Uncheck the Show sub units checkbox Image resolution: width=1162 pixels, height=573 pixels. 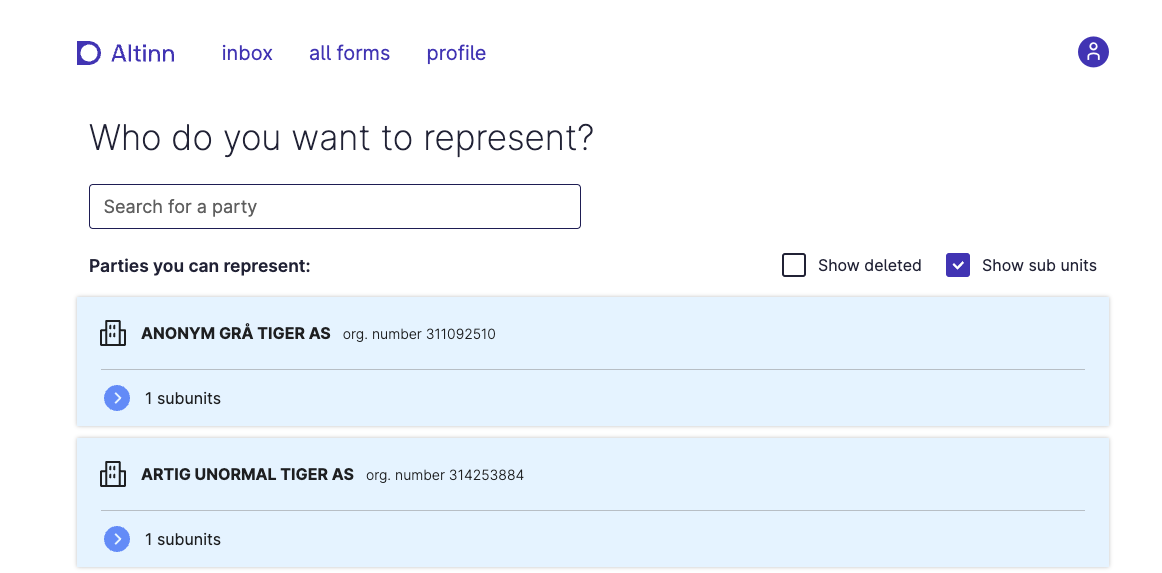(x=958, y=265)
